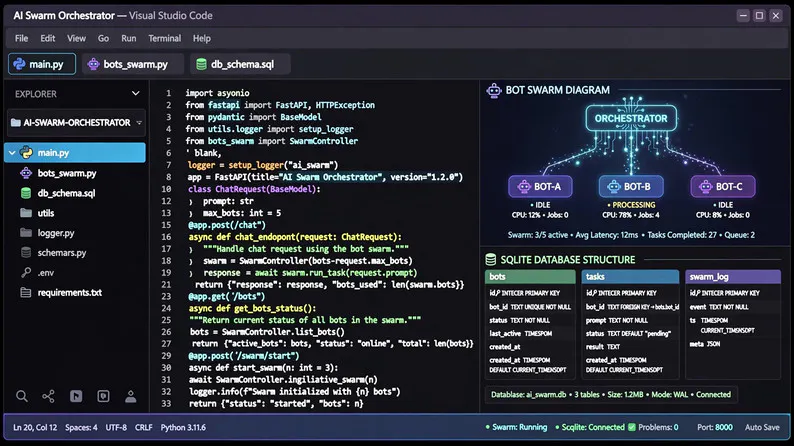
Task: Toggle the Problems checkbox in status bar
Action: coord(631,427)
